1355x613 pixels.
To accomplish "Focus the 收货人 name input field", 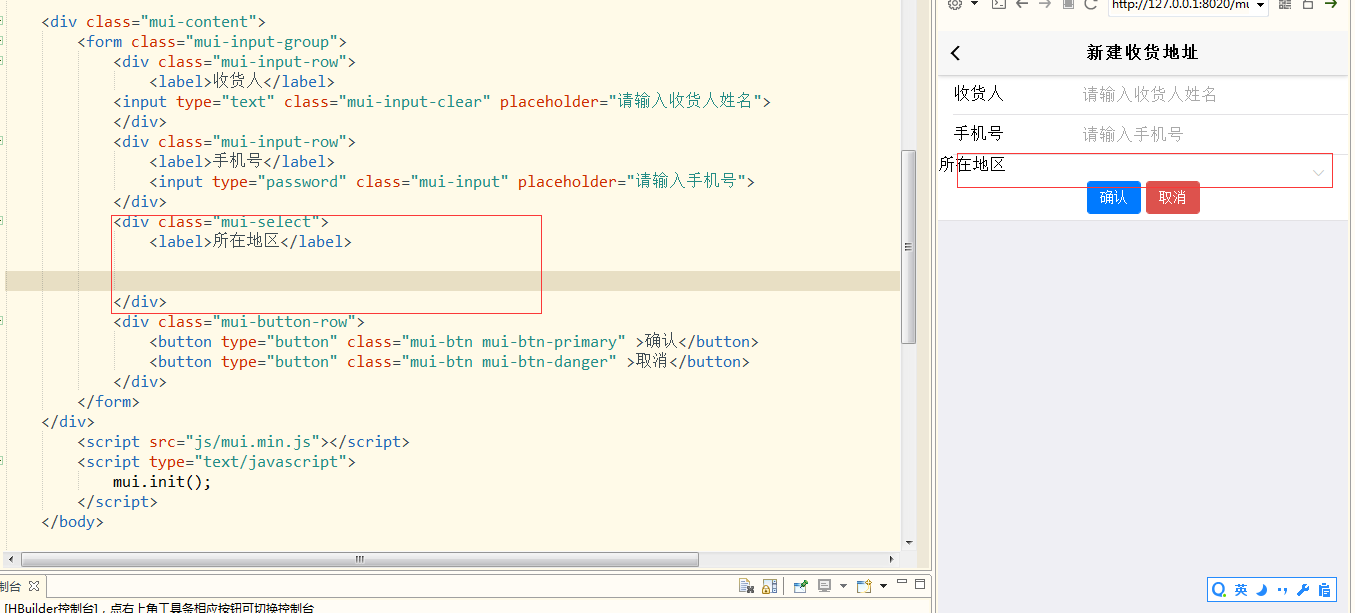I will pos(1208,94).
